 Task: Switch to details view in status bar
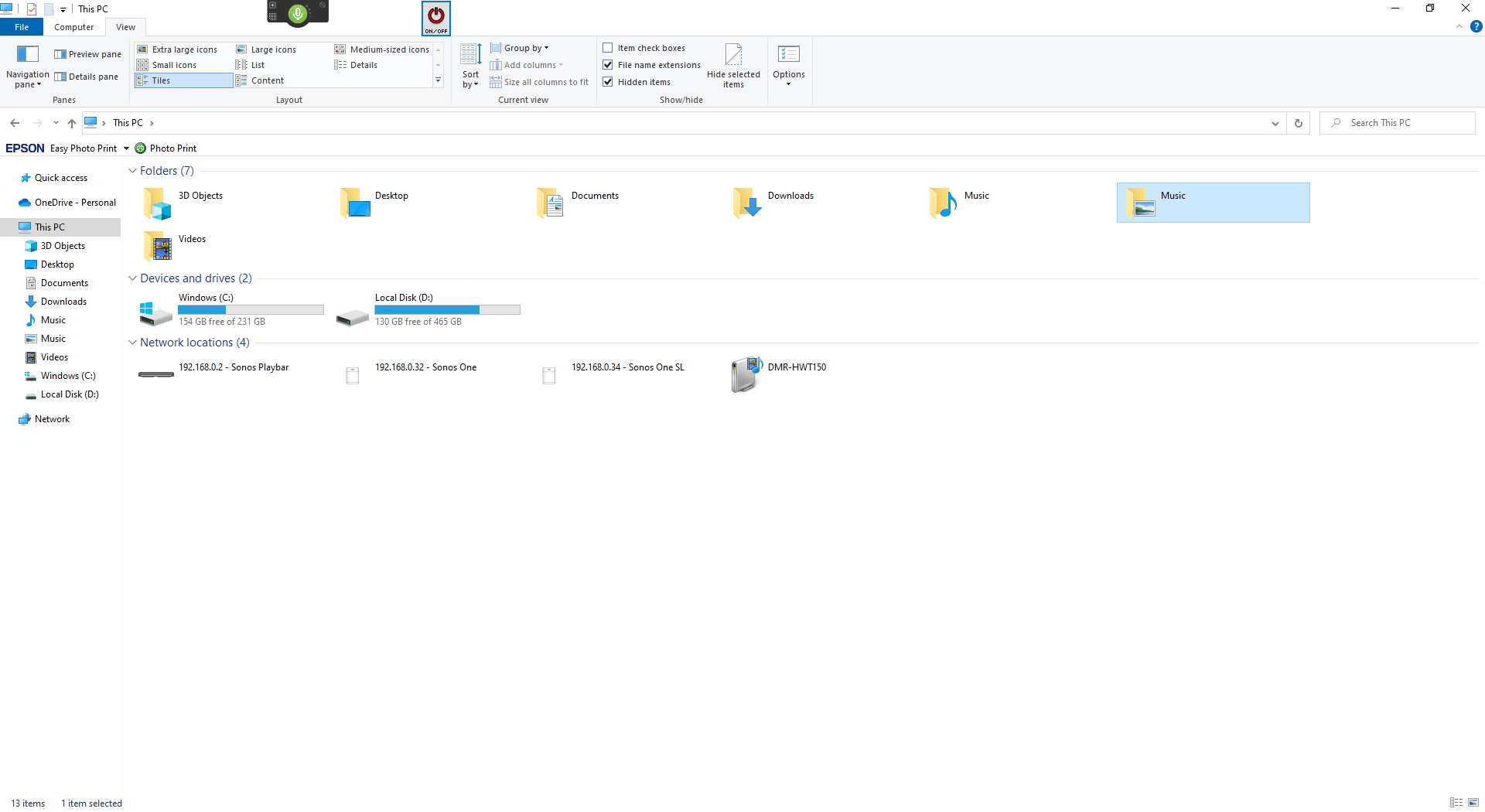pyautogui.click(x=1456, y=803)
